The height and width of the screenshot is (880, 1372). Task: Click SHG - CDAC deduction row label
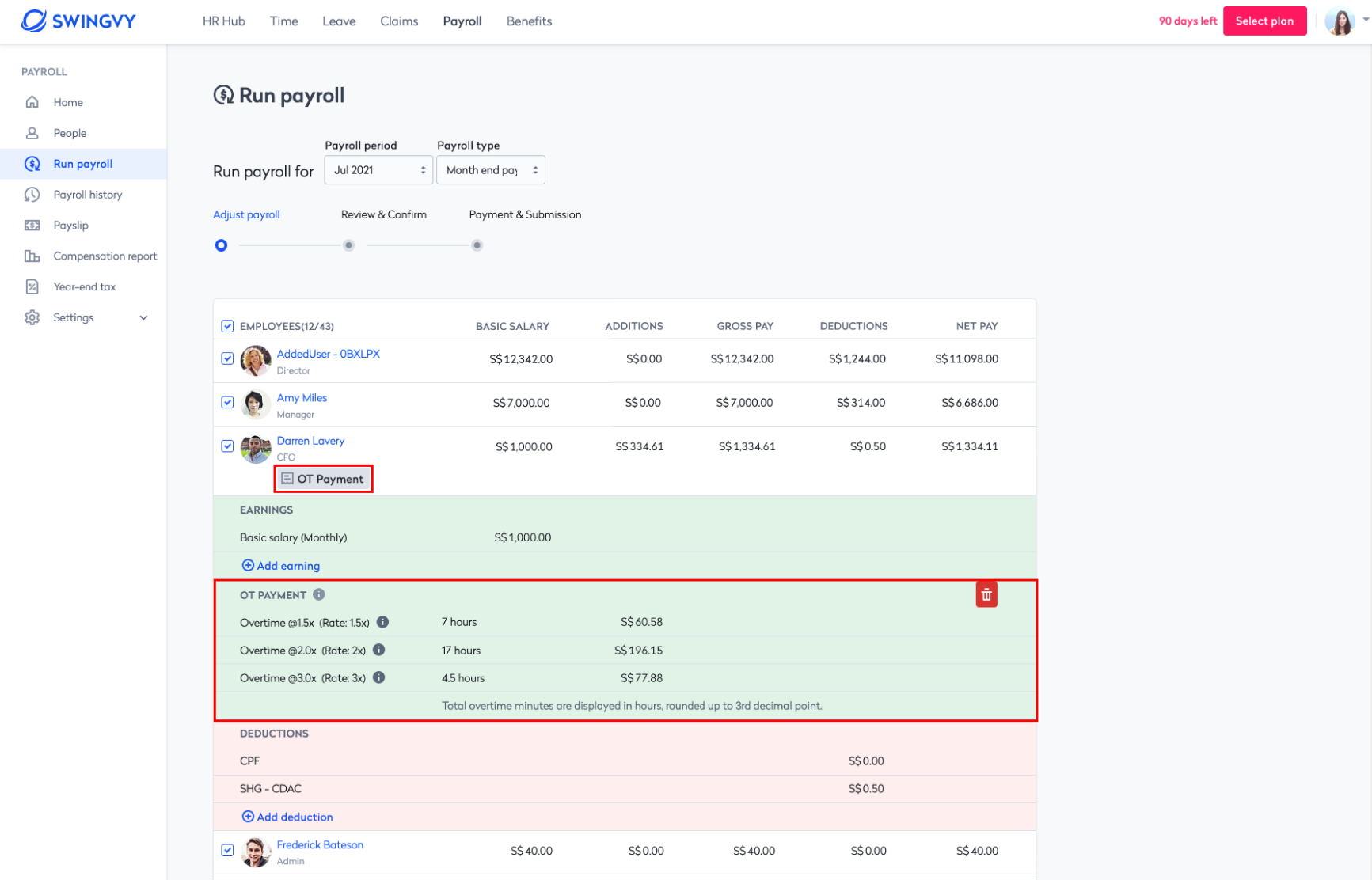pos(271,789)
